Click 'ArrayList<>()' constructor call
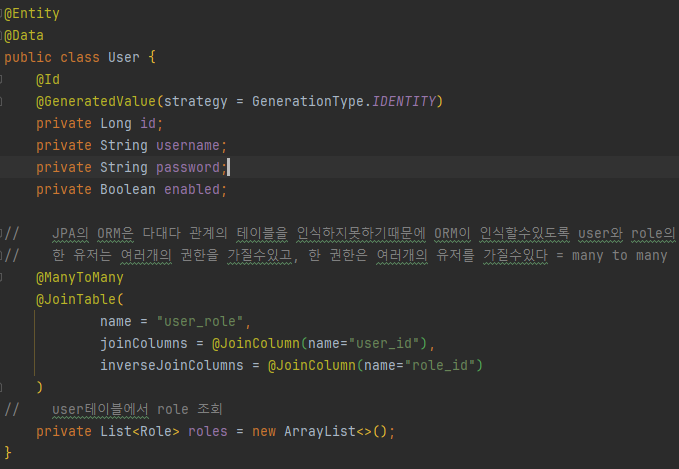This screenshot has height=469, width=679. [335, 432]
